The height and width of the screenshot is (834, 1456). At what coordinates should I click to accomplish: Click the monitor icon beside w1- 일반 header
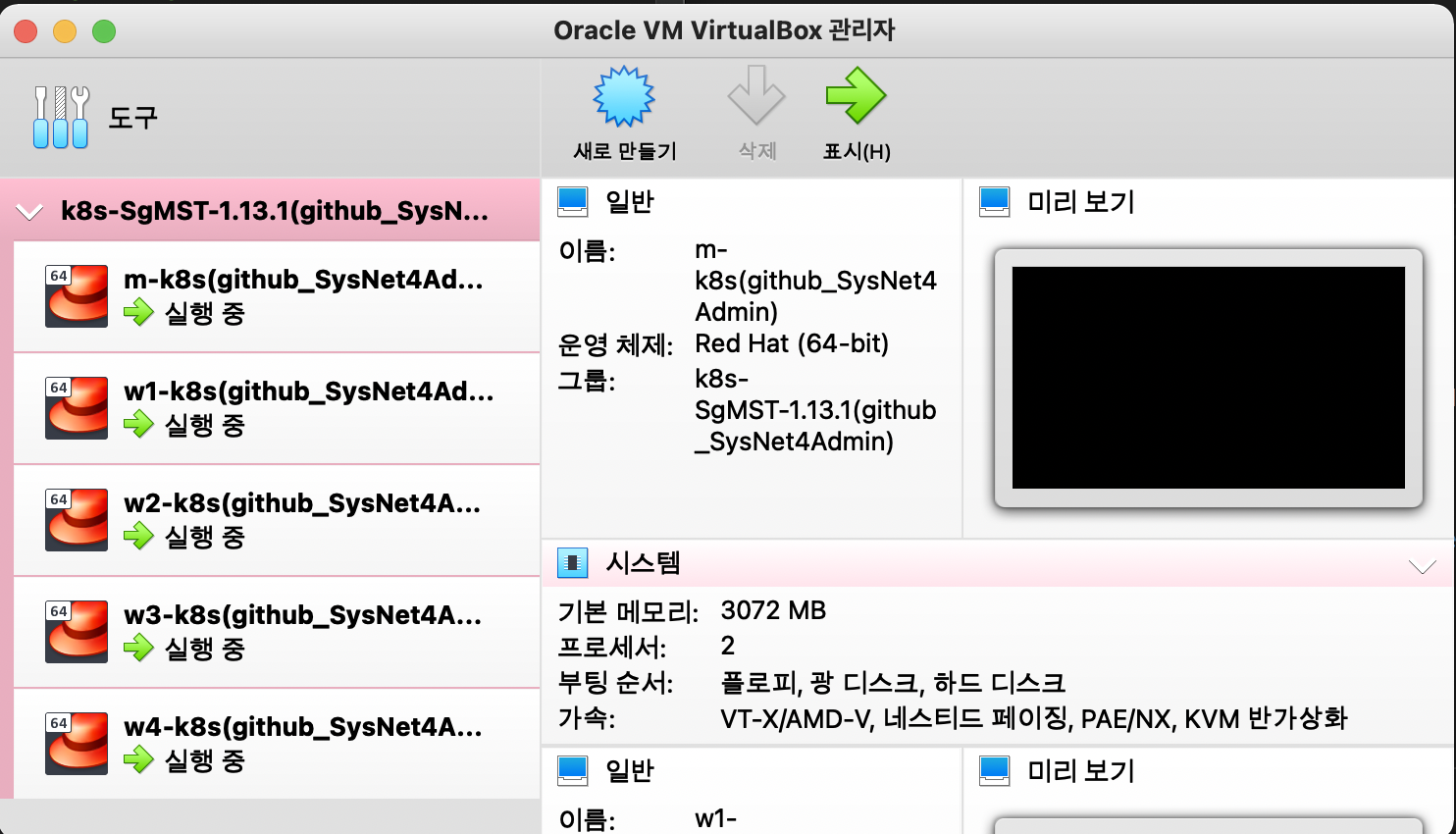tap(573, 771)
